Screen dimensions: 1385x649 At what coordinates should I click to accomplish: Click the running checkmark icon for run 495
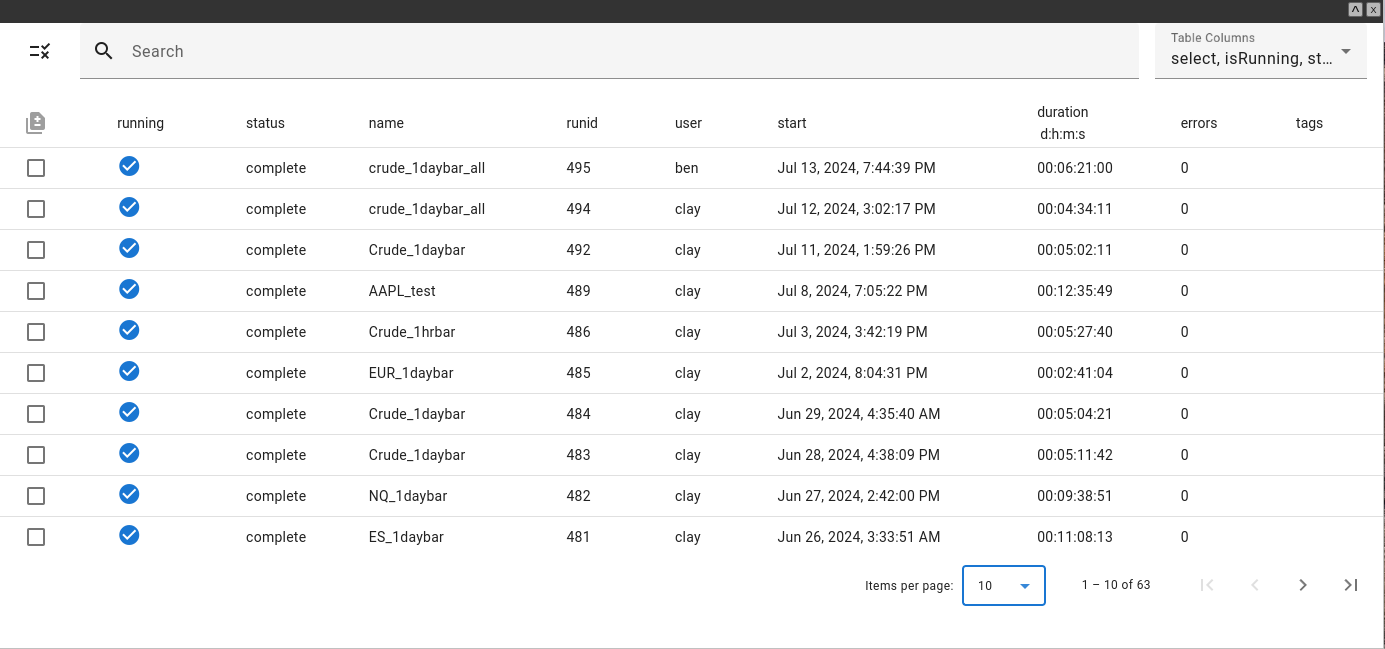click(x=129, y=166)
